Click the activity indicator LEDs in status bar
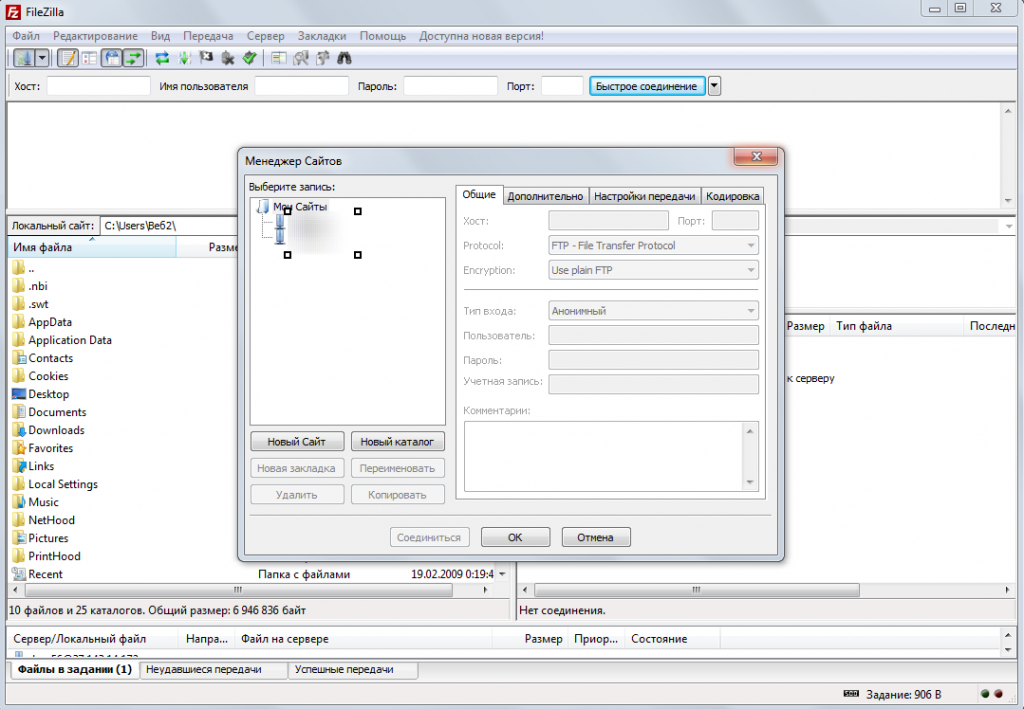1024x709 pixels. [991, 694]
